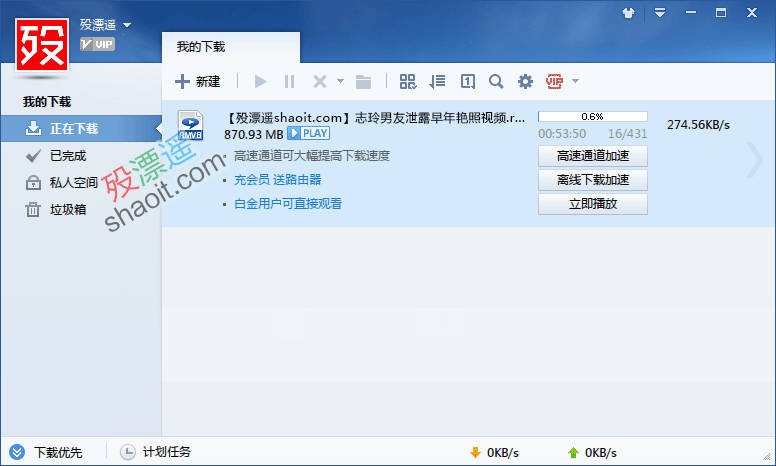The width and height of the screenshot is (776, 466).
Task: Select 正在下载 in the sidebar
Action: [x=81, y=129]
